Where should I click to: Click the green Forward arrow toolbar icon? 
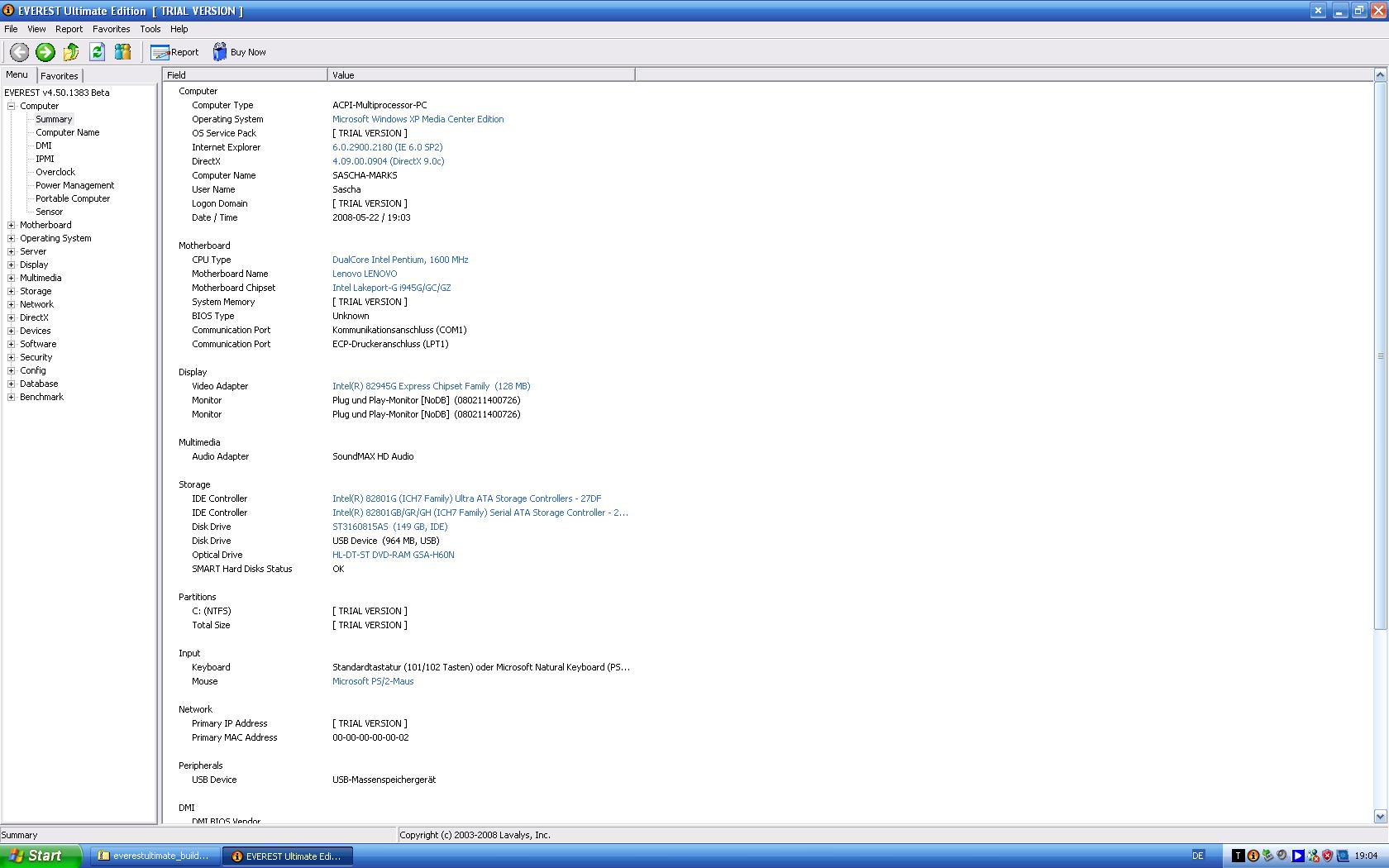point(45,52)
